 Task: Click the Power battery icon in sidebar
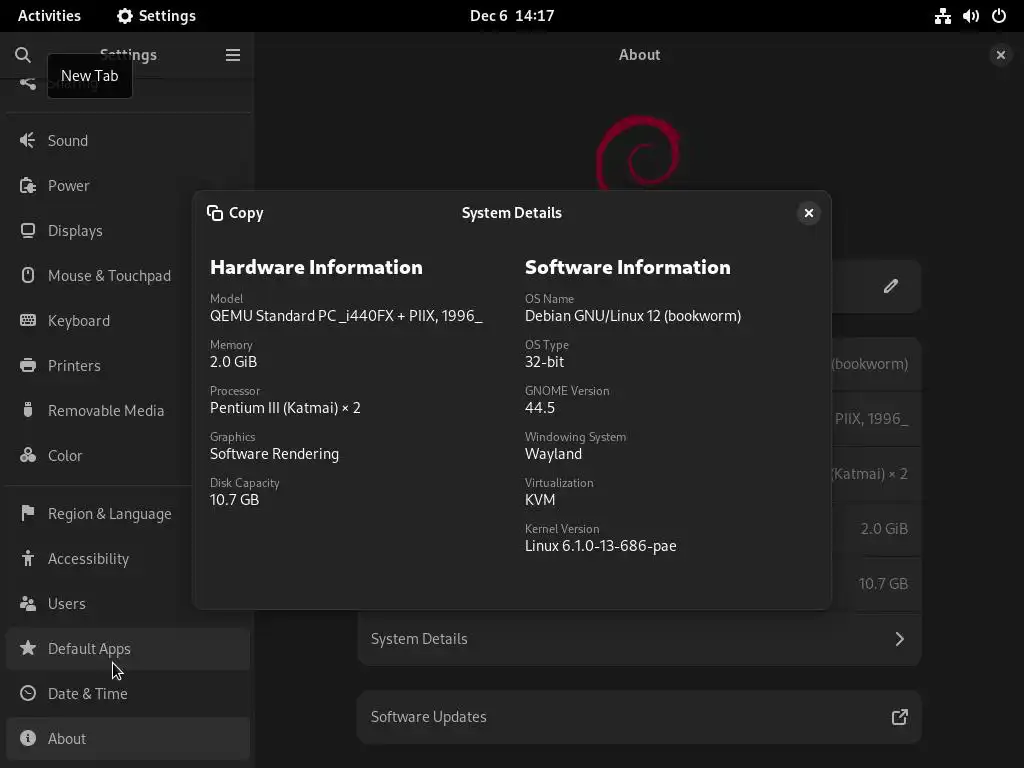(27, 185)
